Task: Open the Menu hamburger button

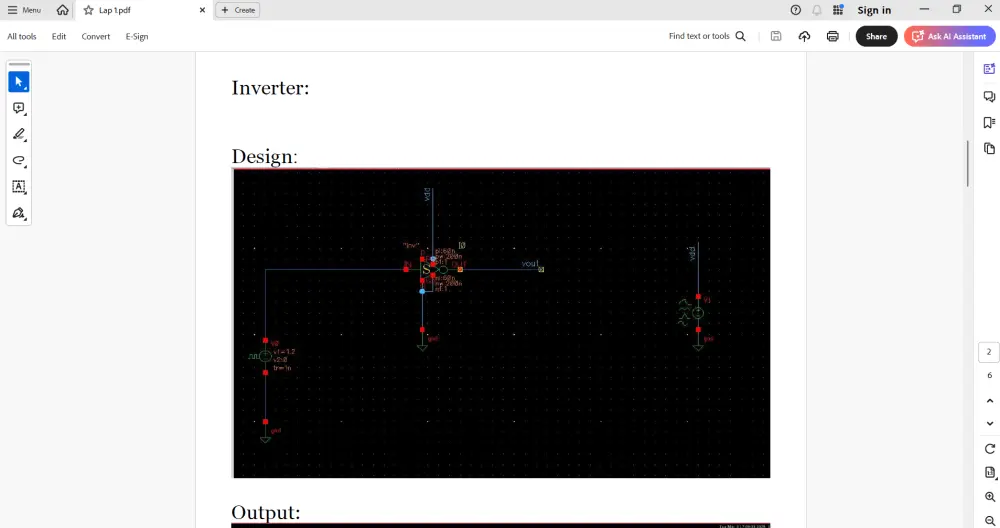Action: click(24, 10)
